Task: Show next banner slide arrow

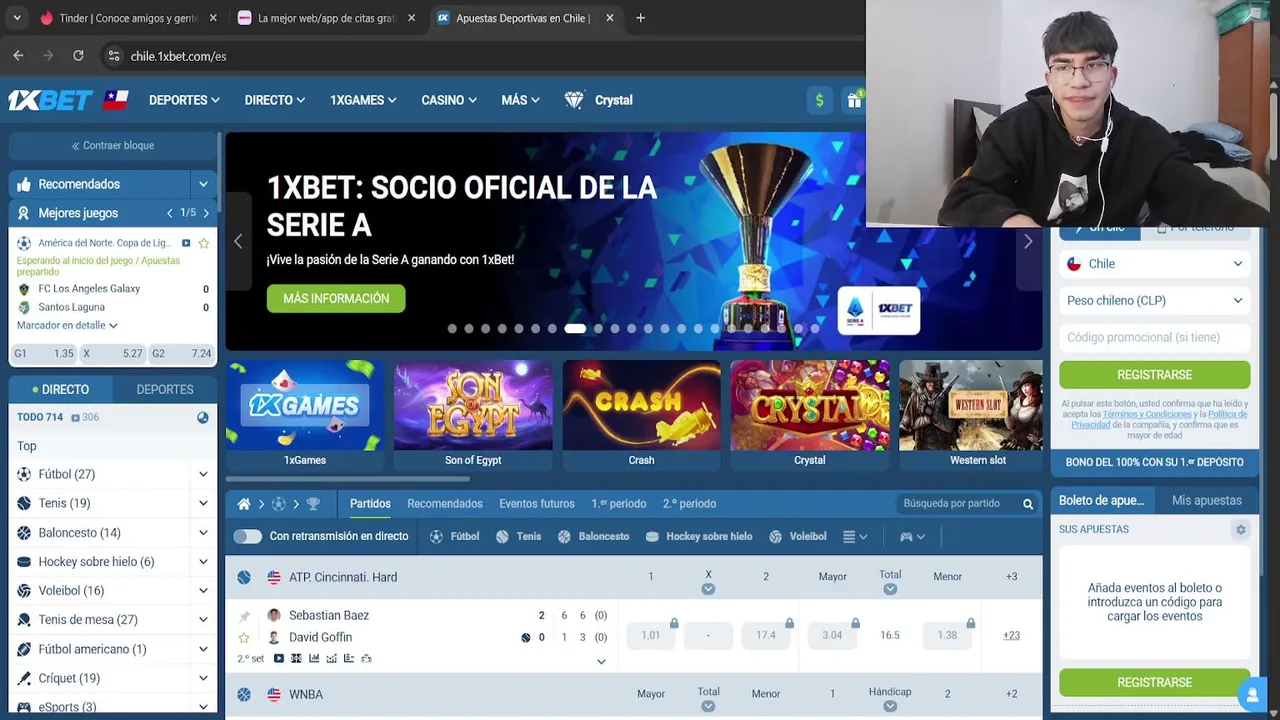Action: coord(1028,241)
